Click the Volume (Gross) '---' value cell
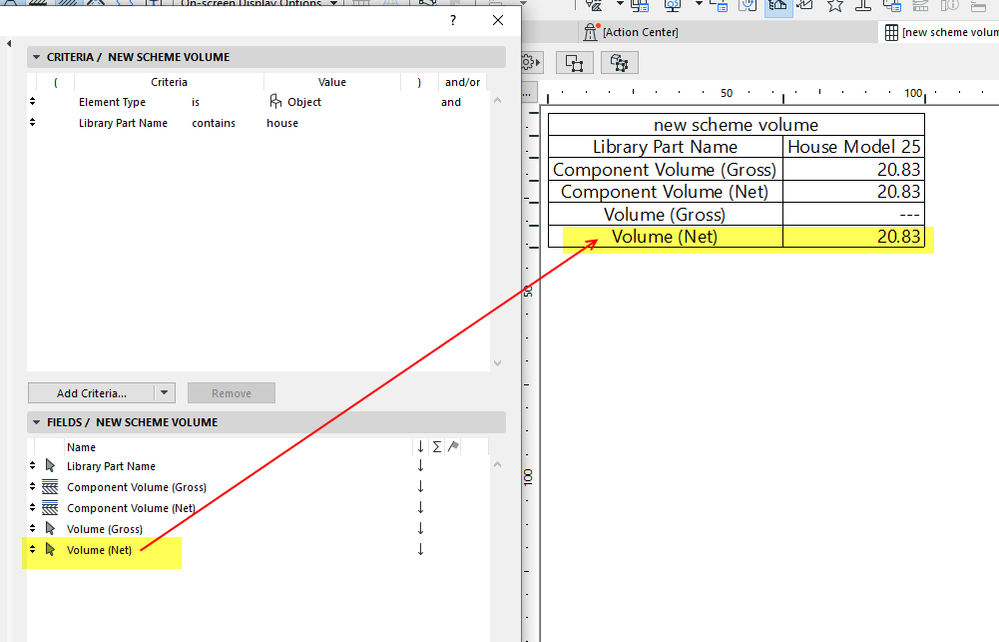The image size is (999, 642). click(854, 215)
